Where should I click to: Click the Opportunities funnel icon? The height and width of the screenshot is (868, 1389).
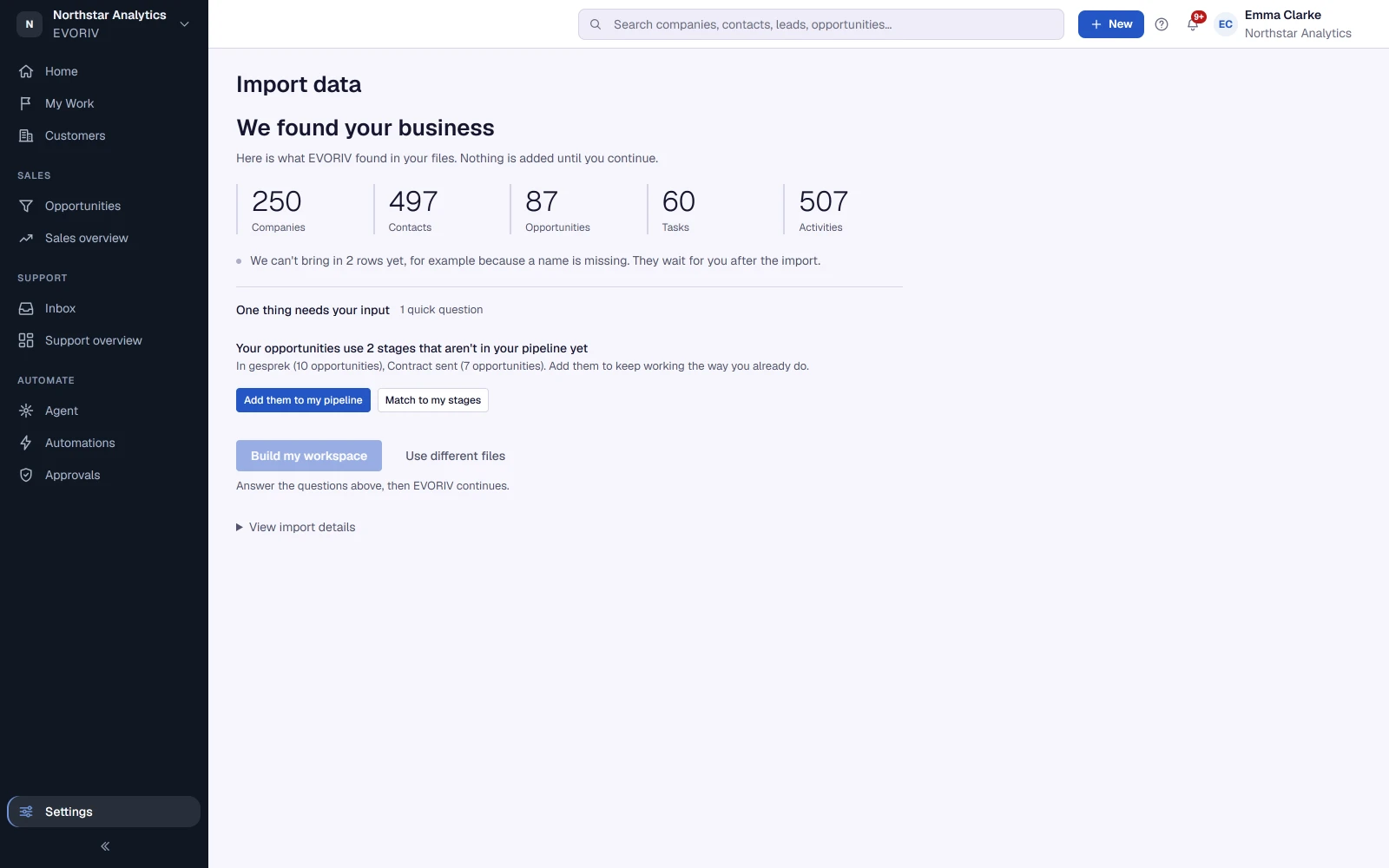click(26, 206)
